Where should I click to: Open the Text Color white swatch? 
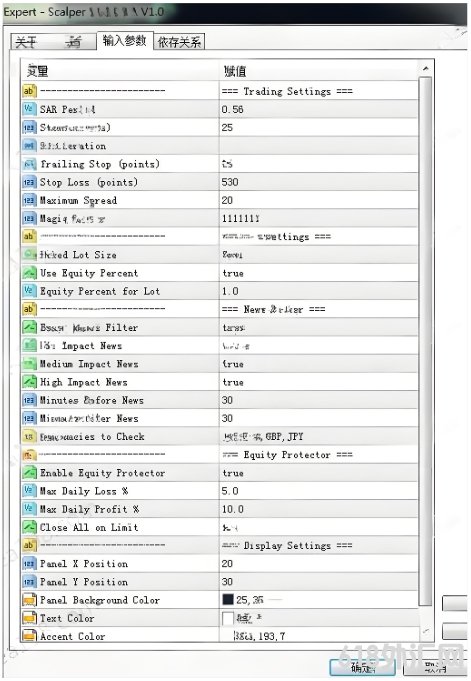(x=228, y=618)
